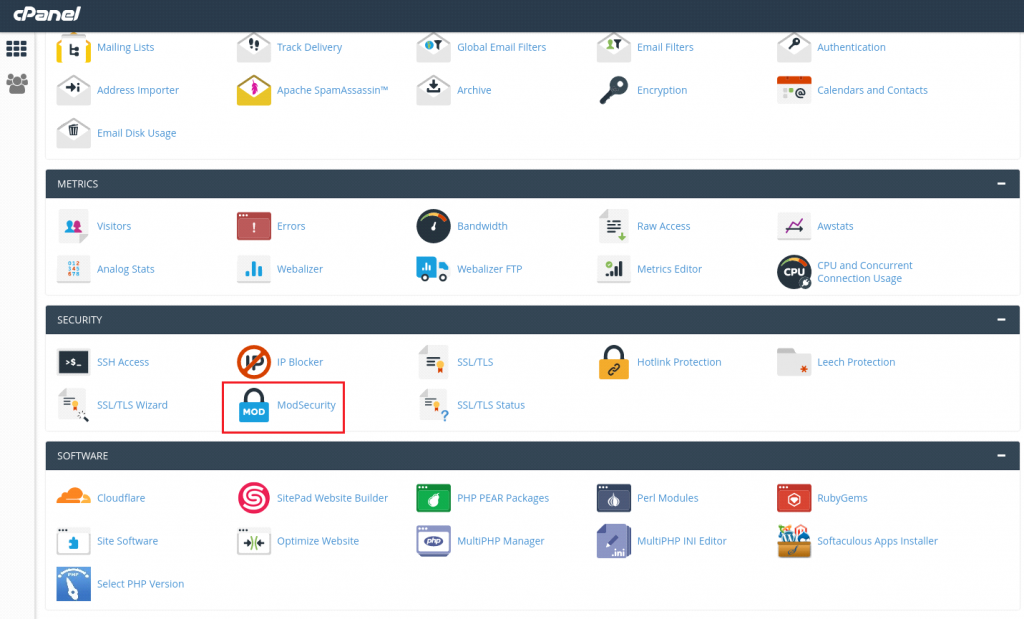1024x619 pixels.
Task: Open the Select PHP Version icon
Action: coord(73,584)
